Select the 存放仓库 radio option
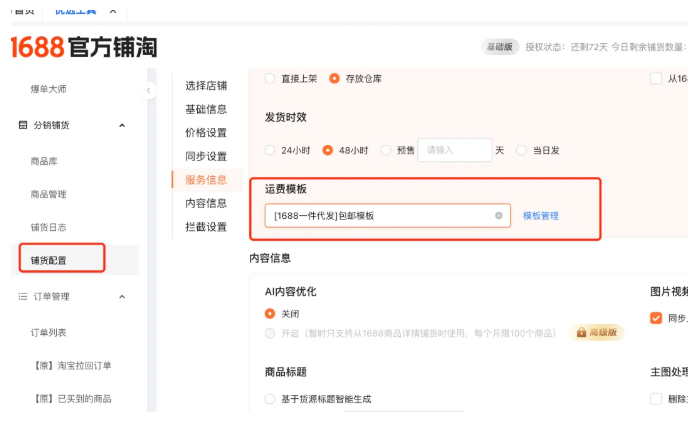Screen dimensions: 693x428 tap(335, 79)
